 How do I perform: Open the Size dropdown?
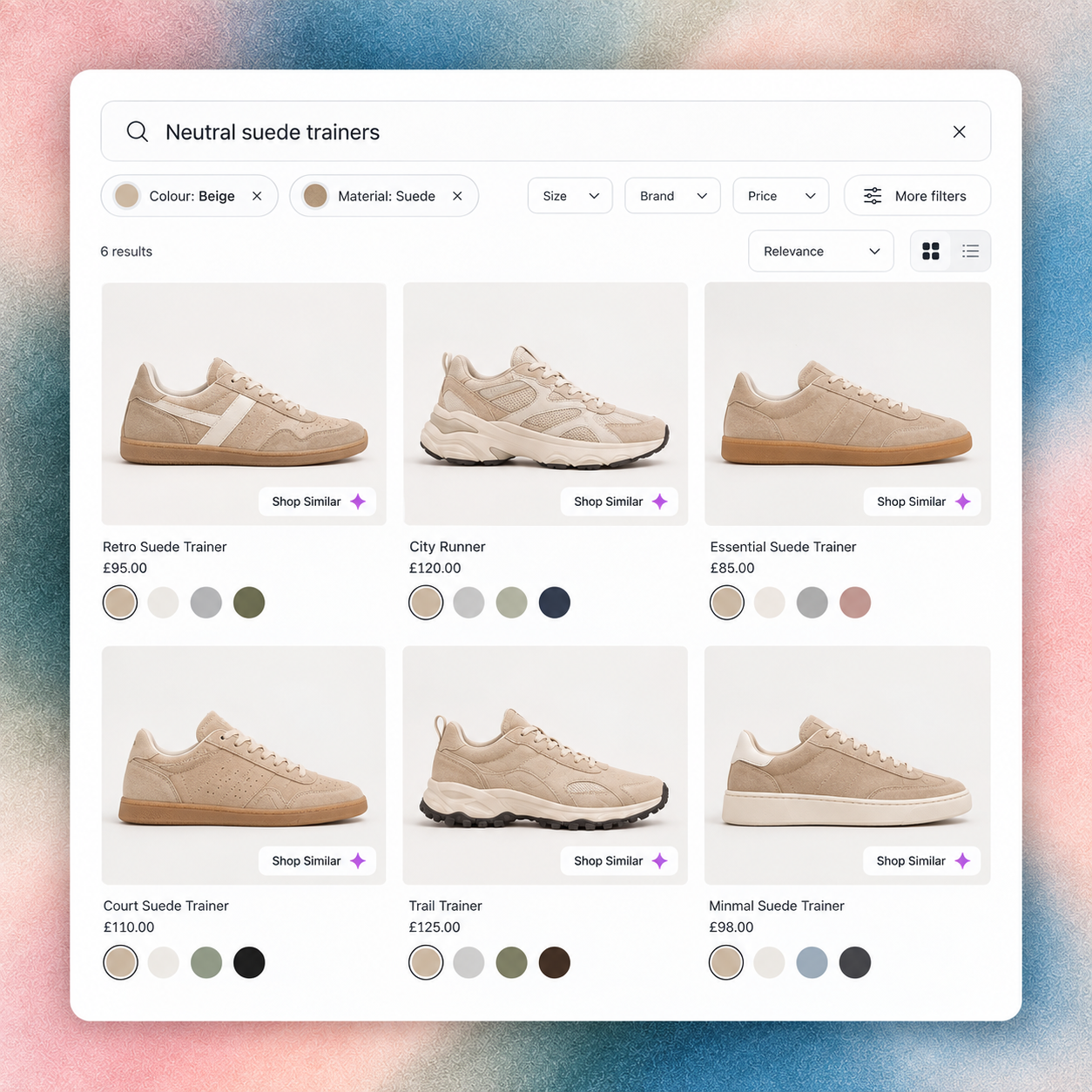[x=570, y=196]
